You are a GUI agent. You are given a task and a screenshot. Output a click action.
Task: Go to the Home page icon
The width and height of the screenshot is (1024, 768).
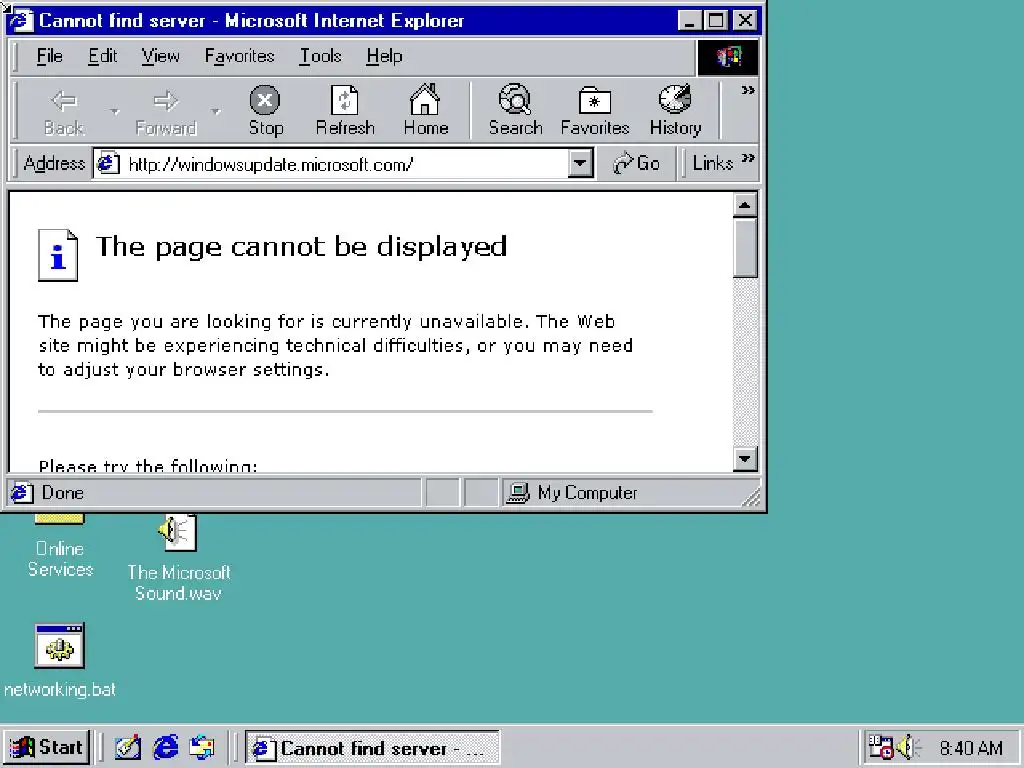click(x=426, y=110)
